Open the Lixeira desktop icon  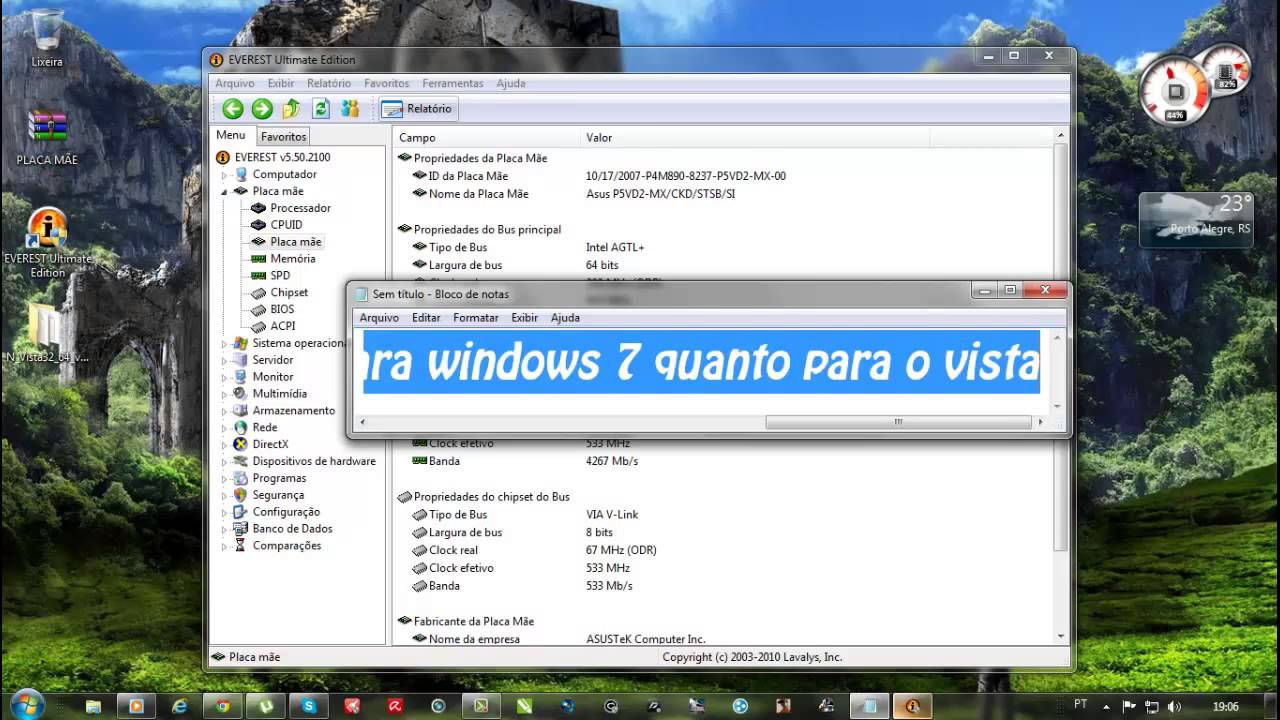(47, 40)
